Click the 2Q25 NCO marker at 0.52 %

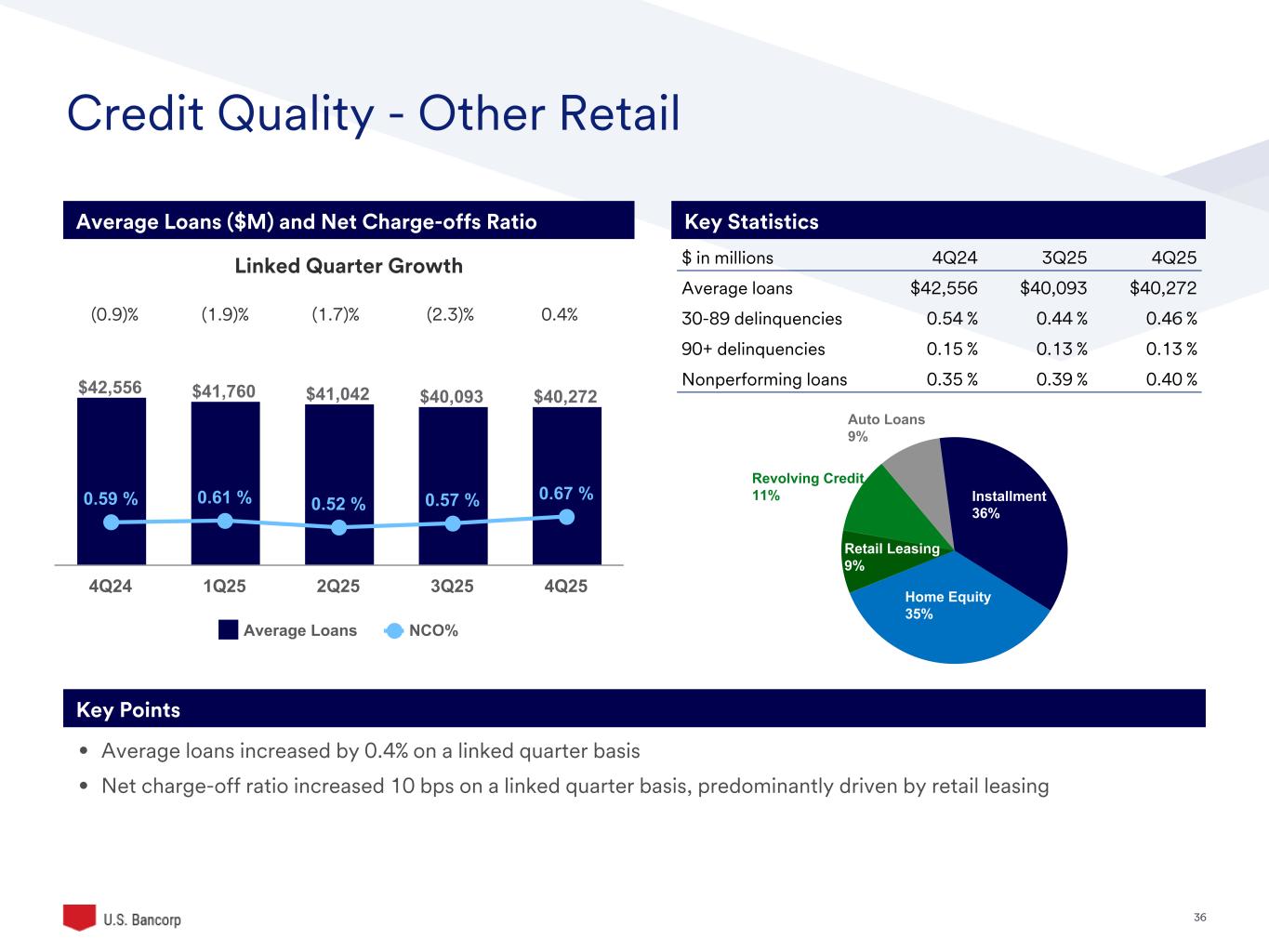[x=339, y=527]
